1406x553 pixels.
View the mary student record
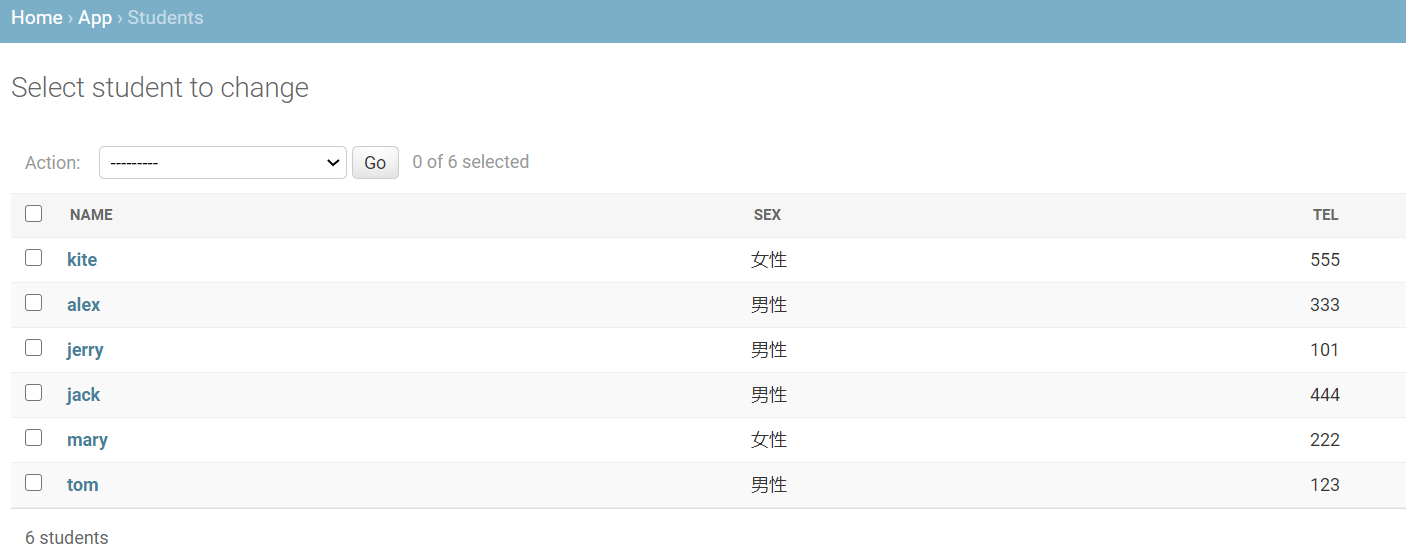87,440
